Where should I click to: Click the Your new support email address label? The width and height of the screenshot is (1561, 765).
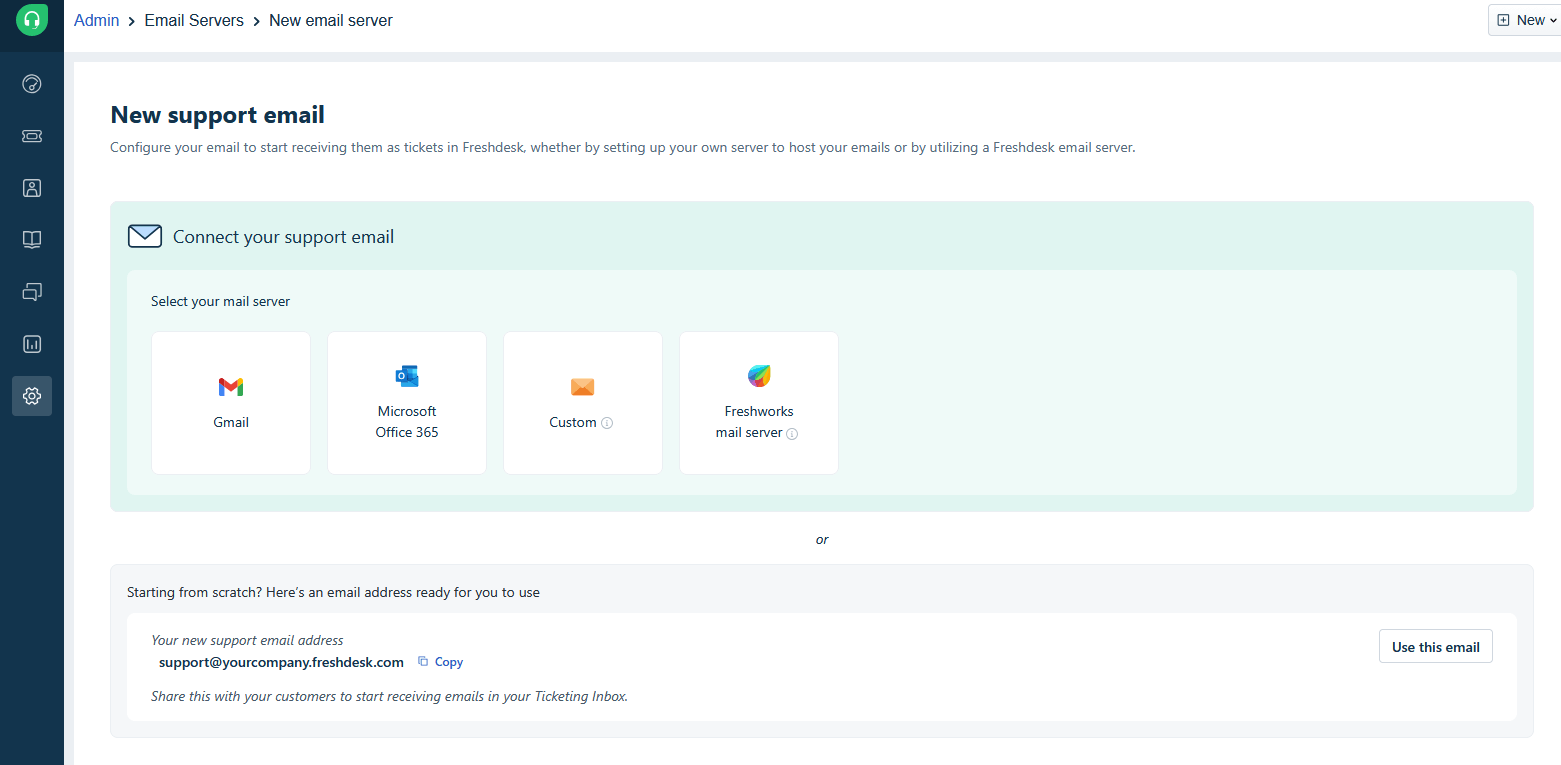point(247,640)
